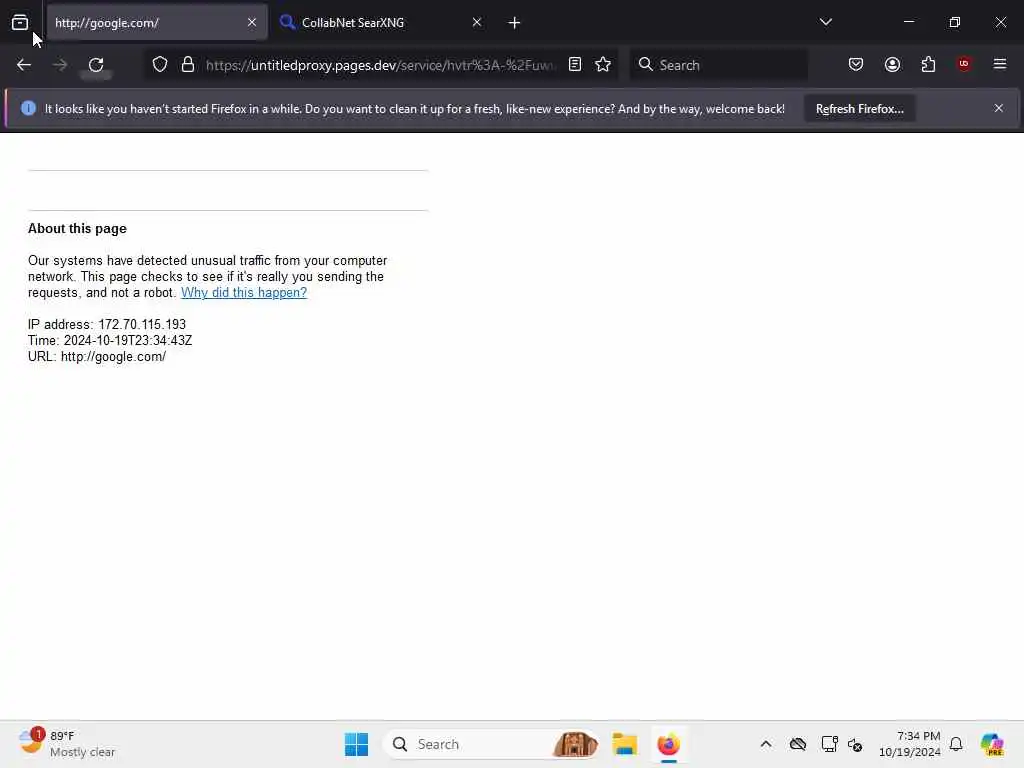Image resolution: width=1024 pixels, height=768 pixels.
Task: Click the Refresh Firefox... button
Action: point(859,109)
